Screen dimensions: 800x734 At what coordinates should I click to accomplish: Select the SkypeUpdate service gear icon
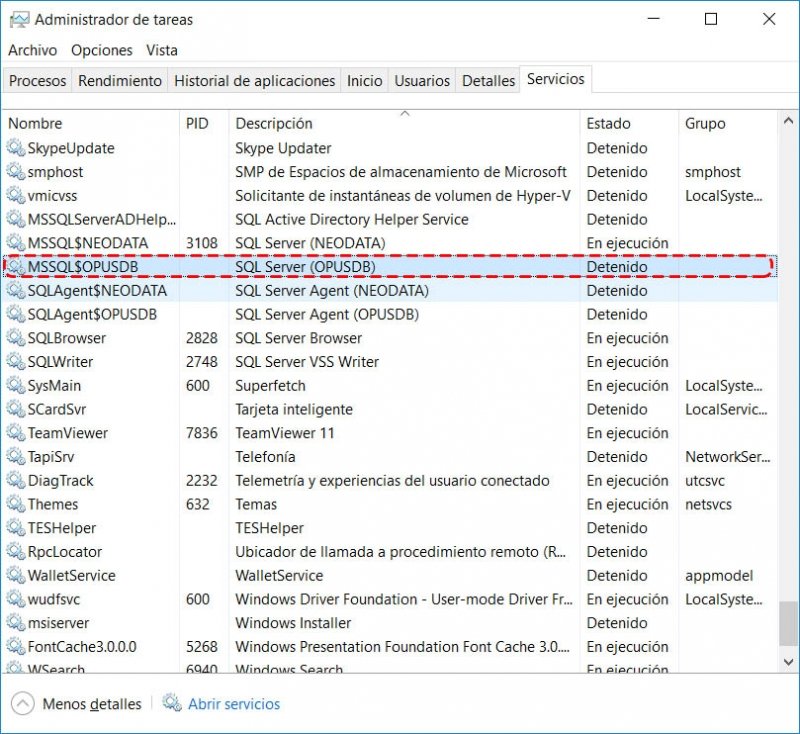15,148
